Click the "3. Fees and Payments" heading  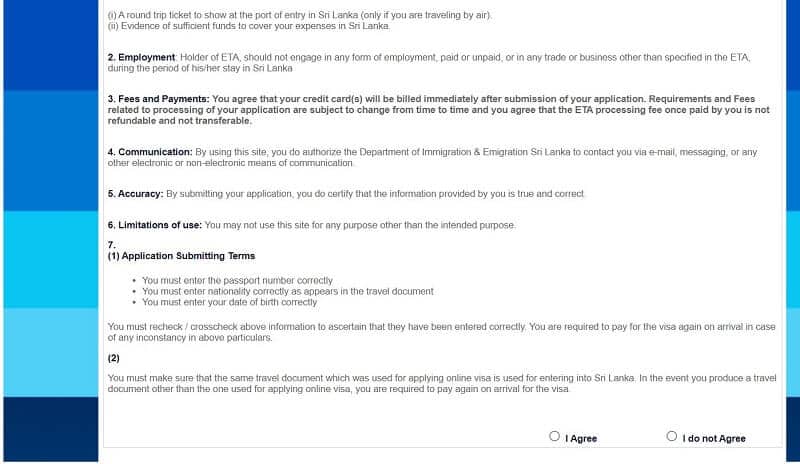158,99
